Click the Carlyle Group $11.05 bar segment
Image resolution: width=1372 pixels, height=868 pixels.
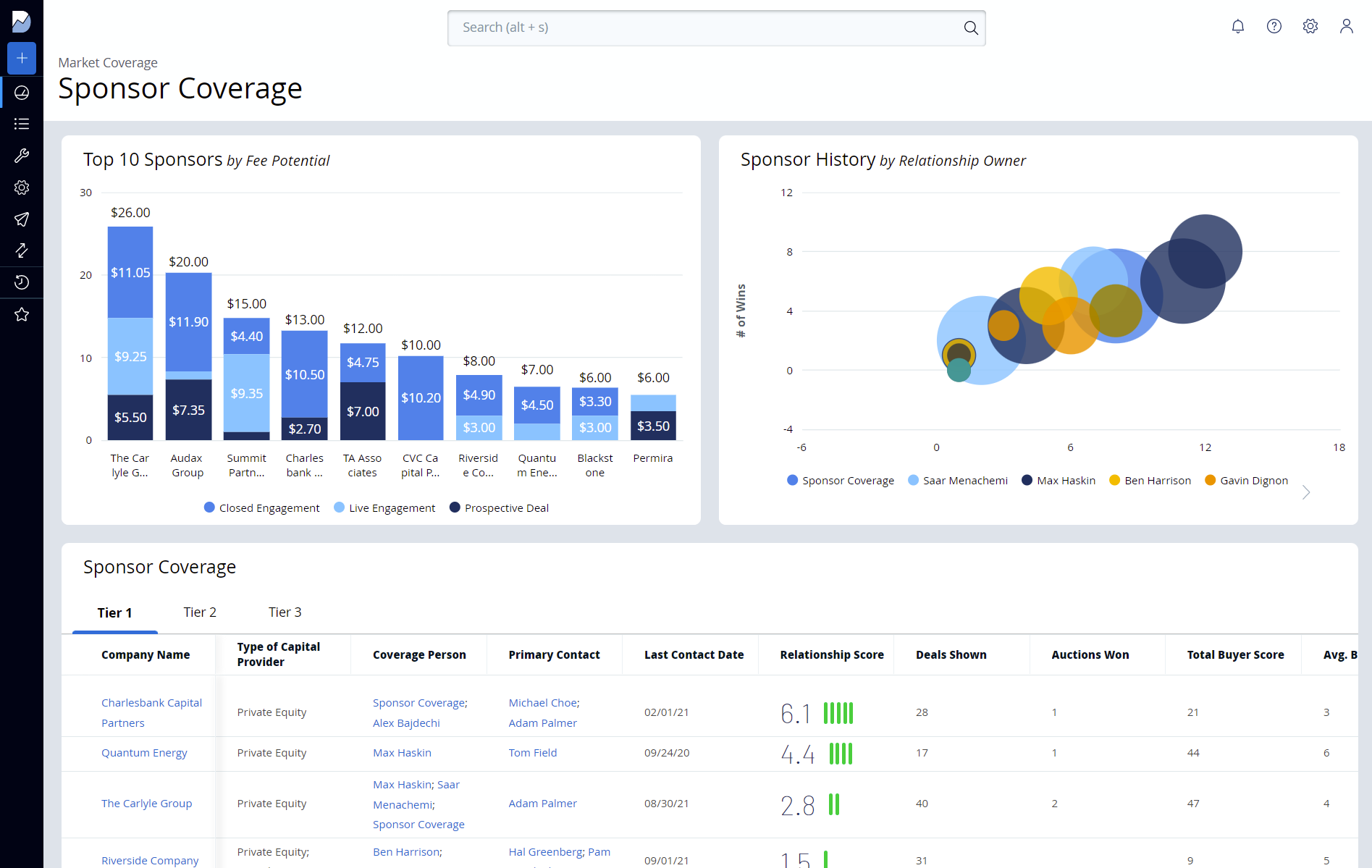click(130, 272)
